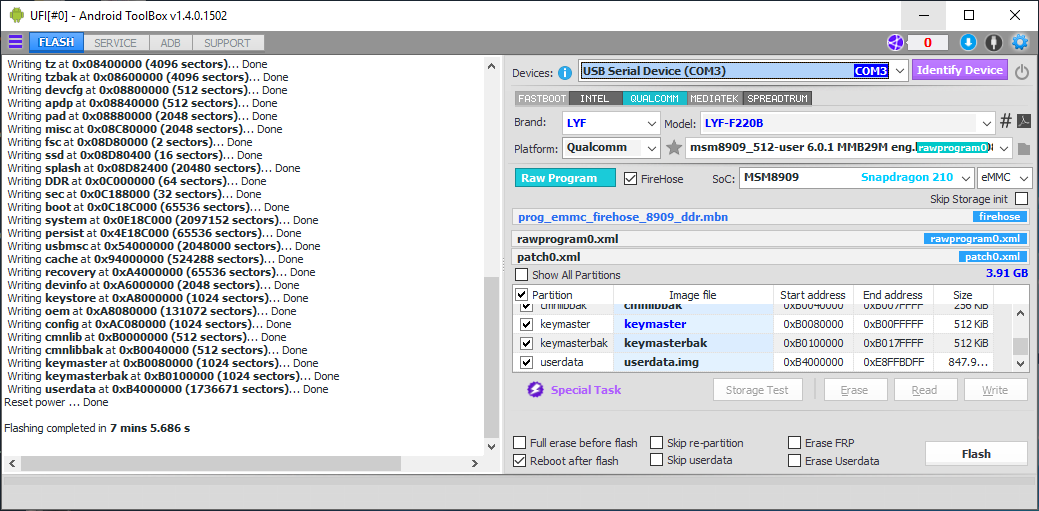1039x511 pixels.
Task: Click the Storage Test button
Action: tap(758, 390)
